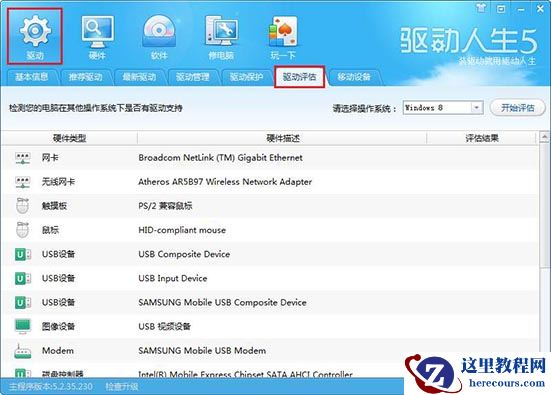
Task: Open the 修电脑 repair section
Action: [221, 37]
